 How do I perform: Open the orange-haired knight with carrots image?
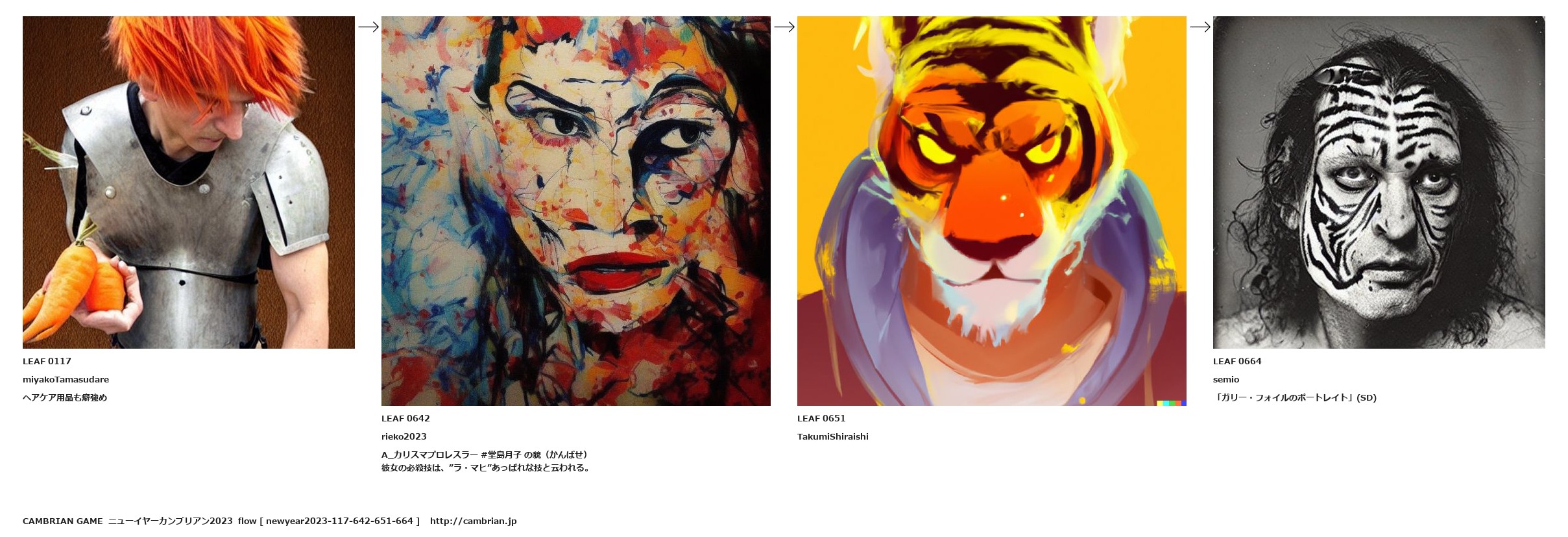pos(189,182)
